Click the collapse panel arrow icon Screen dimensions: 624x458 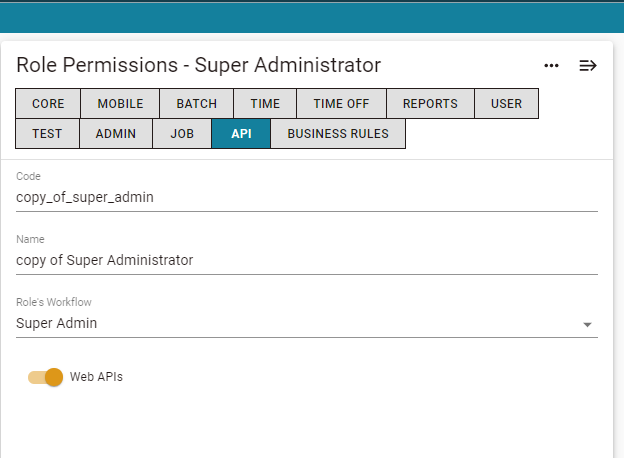(588, 66)
